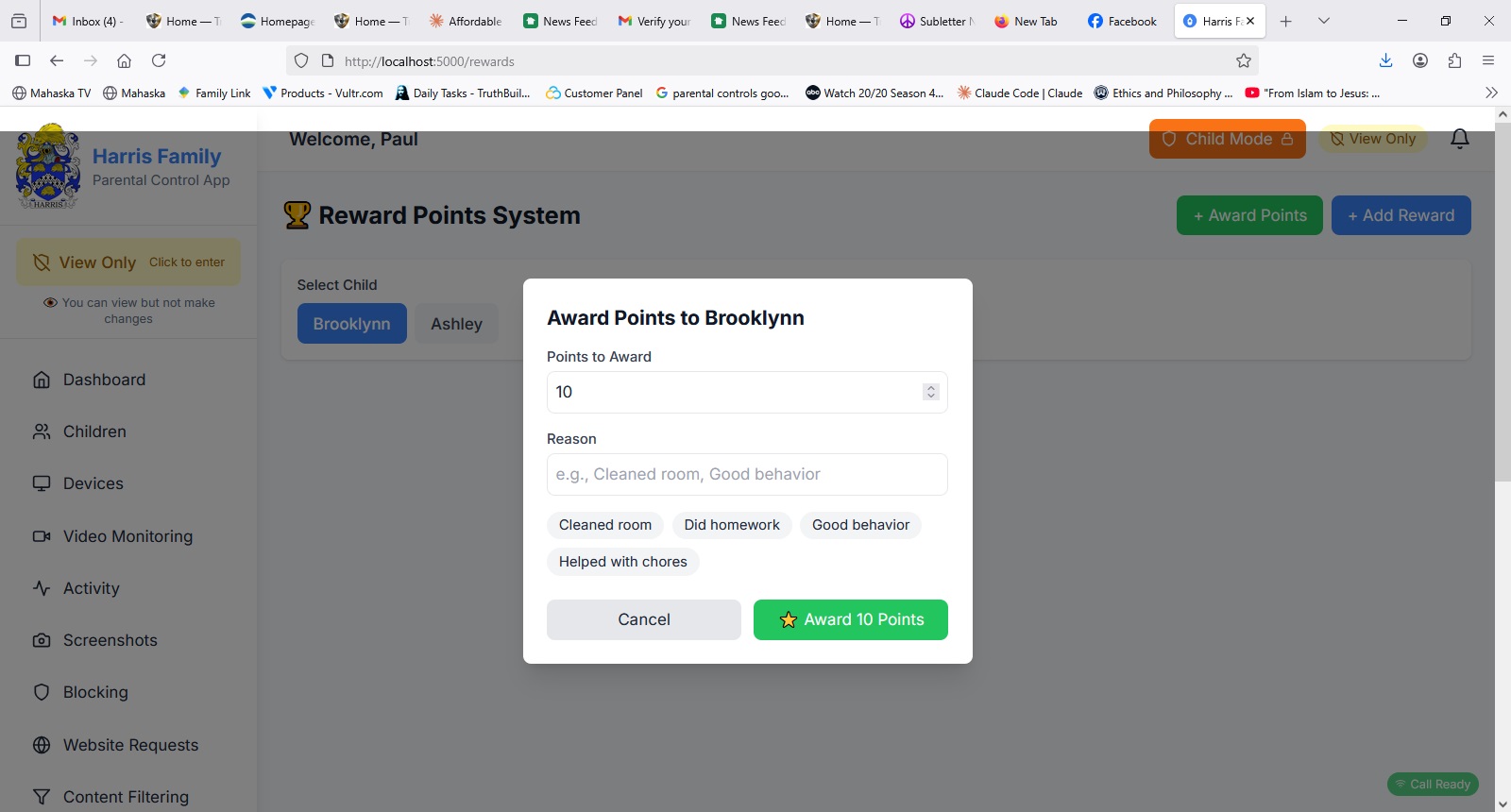The image size is (1511, 812).
Task: Click the notification bell icon
Action: point(1459,139)
